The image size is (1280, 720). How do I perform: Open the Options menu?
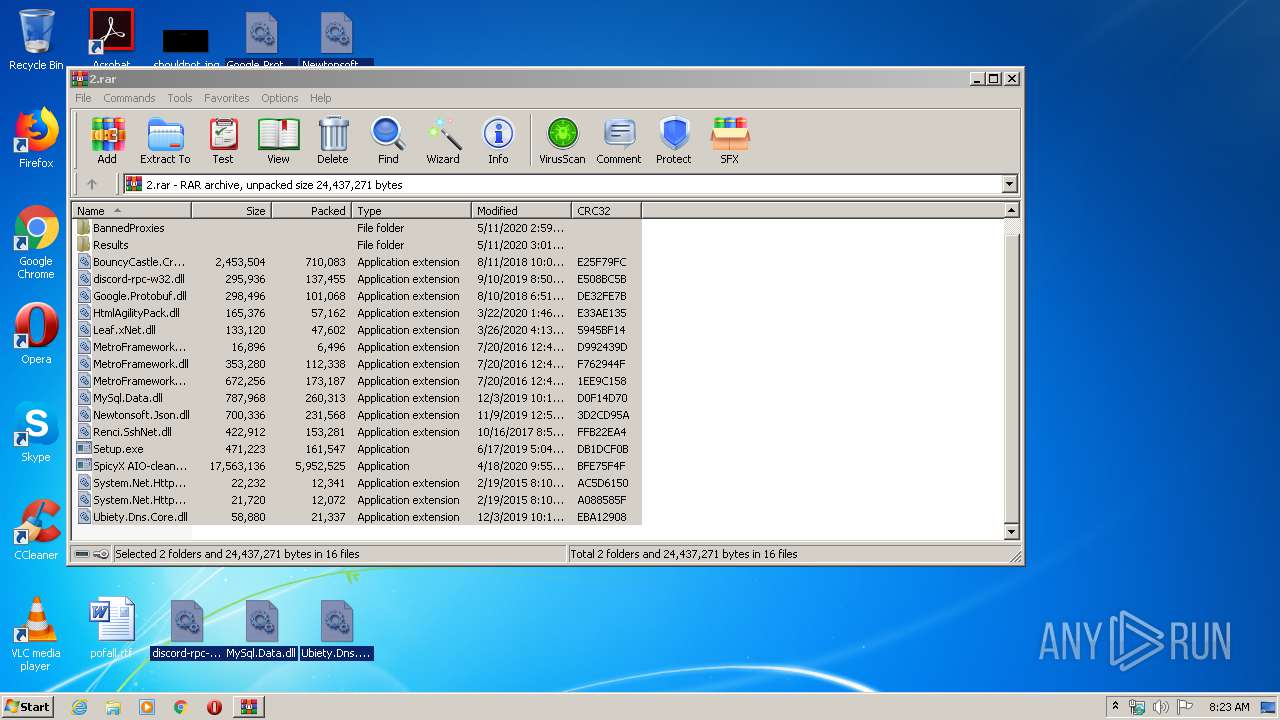point(280,98)
